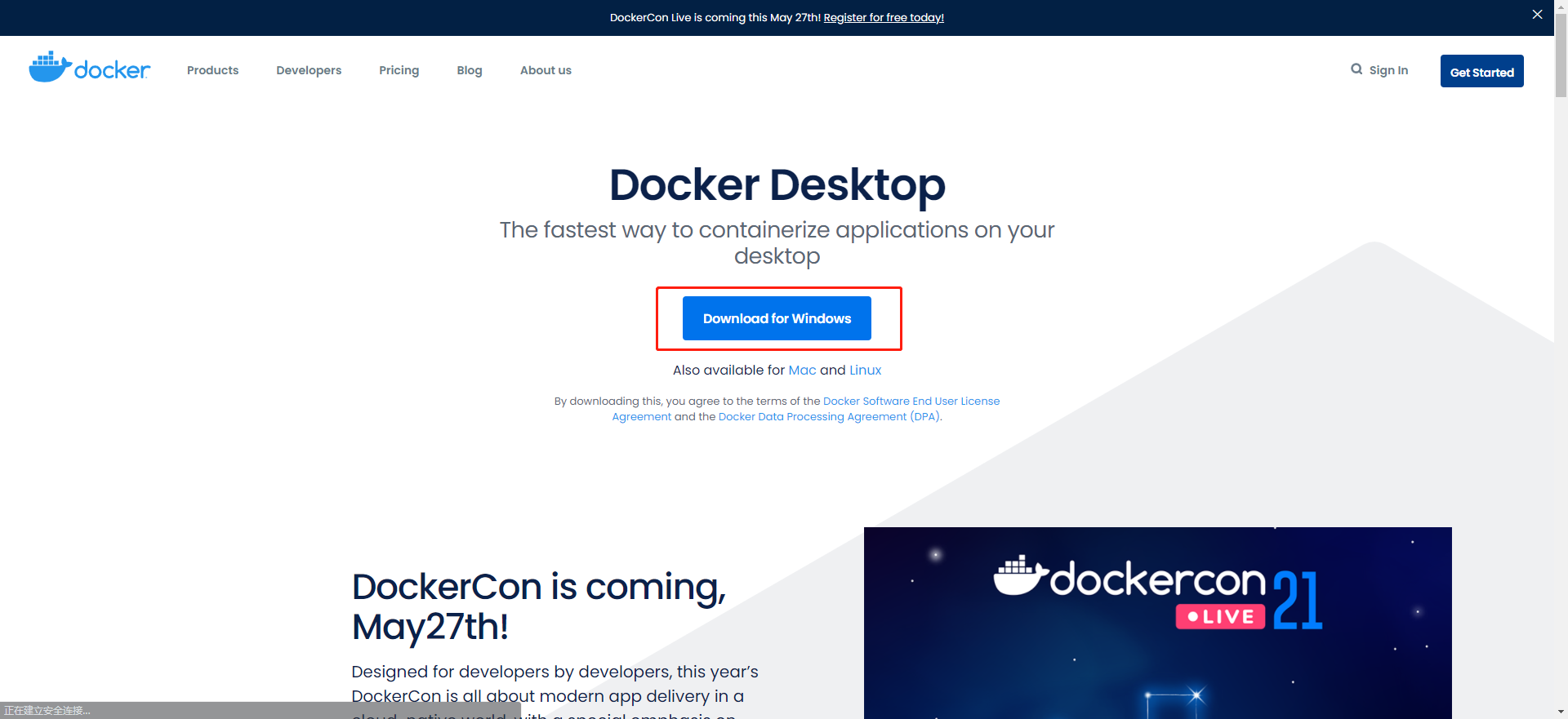Click the scrollbar up arrow
Viewport: 1568px width, 719px height.
1561,7
